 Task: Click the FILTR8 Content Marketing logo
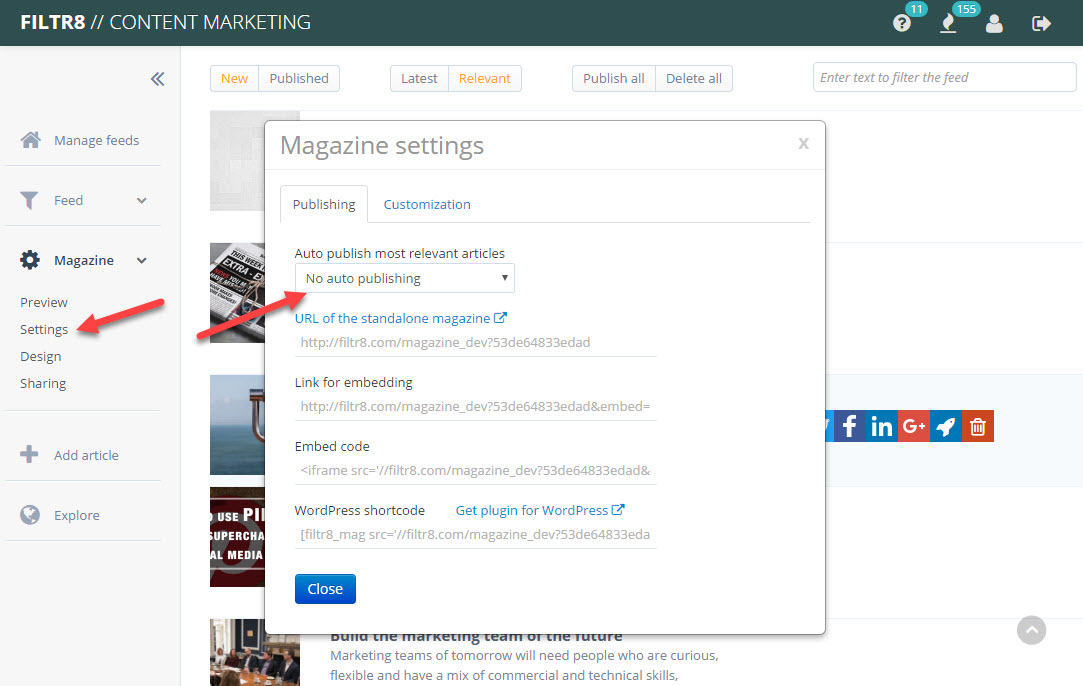coord(166,22)
